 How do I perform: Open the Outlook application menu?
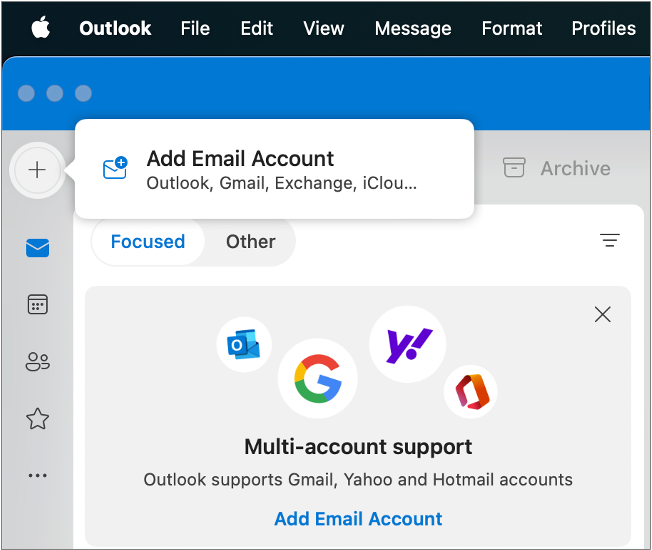click(115, 28)
